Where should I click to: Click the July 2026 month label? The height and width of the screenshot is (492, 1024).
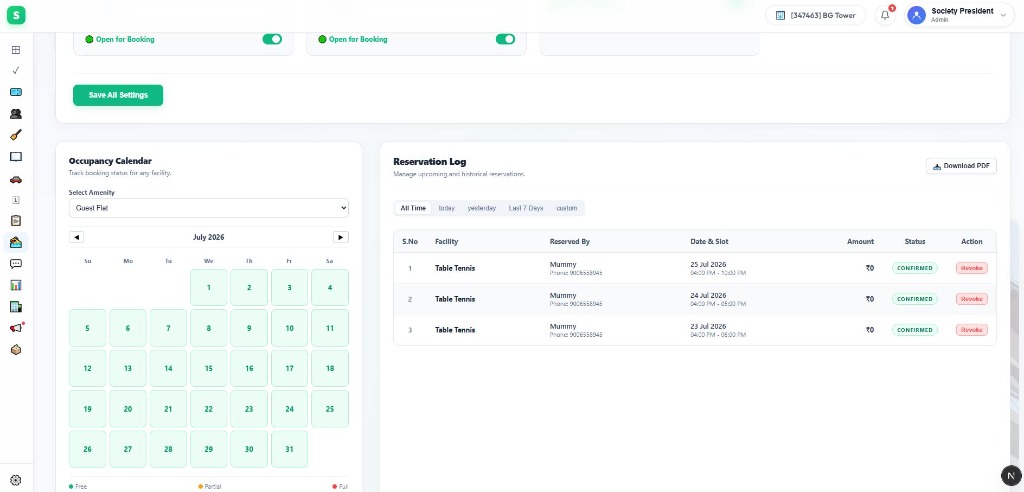point(209,237)
